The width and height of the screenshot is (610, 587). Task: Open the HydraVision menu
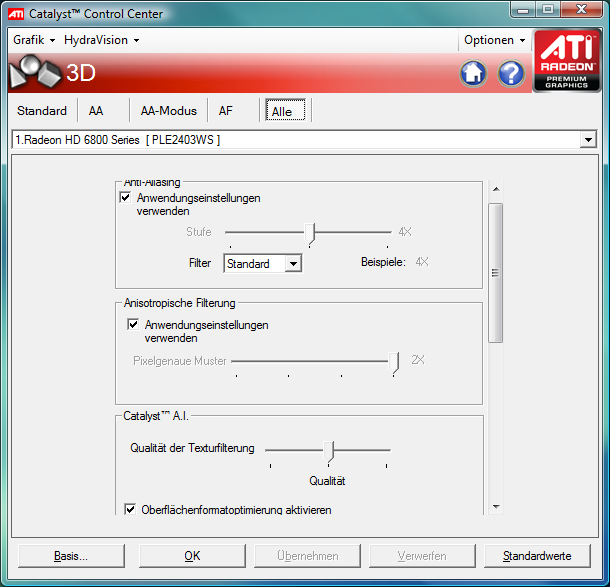tap(102, 40)
